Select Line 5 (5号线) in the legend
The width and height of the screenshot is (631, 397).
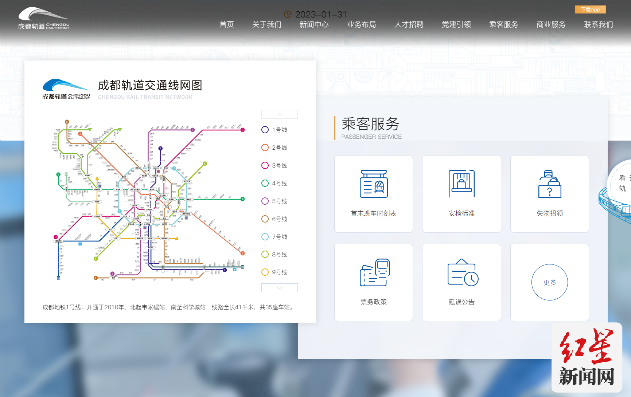(274, 201)
